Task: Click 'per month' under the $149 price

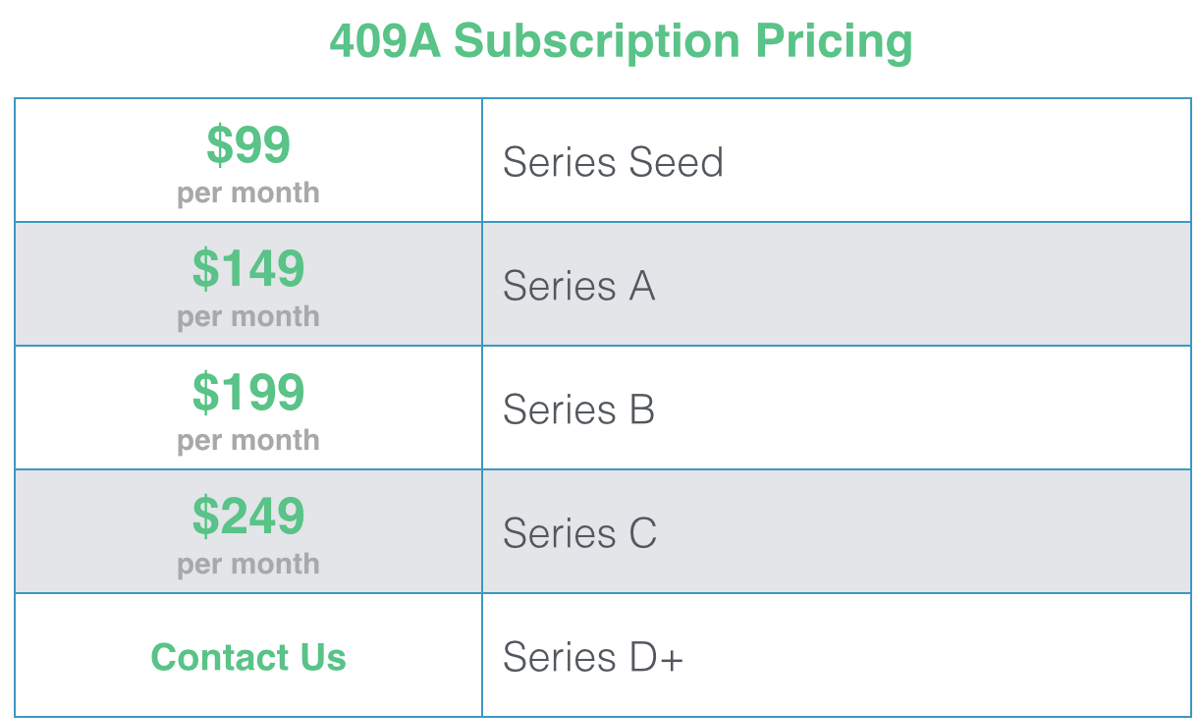Action: [248, 317]
